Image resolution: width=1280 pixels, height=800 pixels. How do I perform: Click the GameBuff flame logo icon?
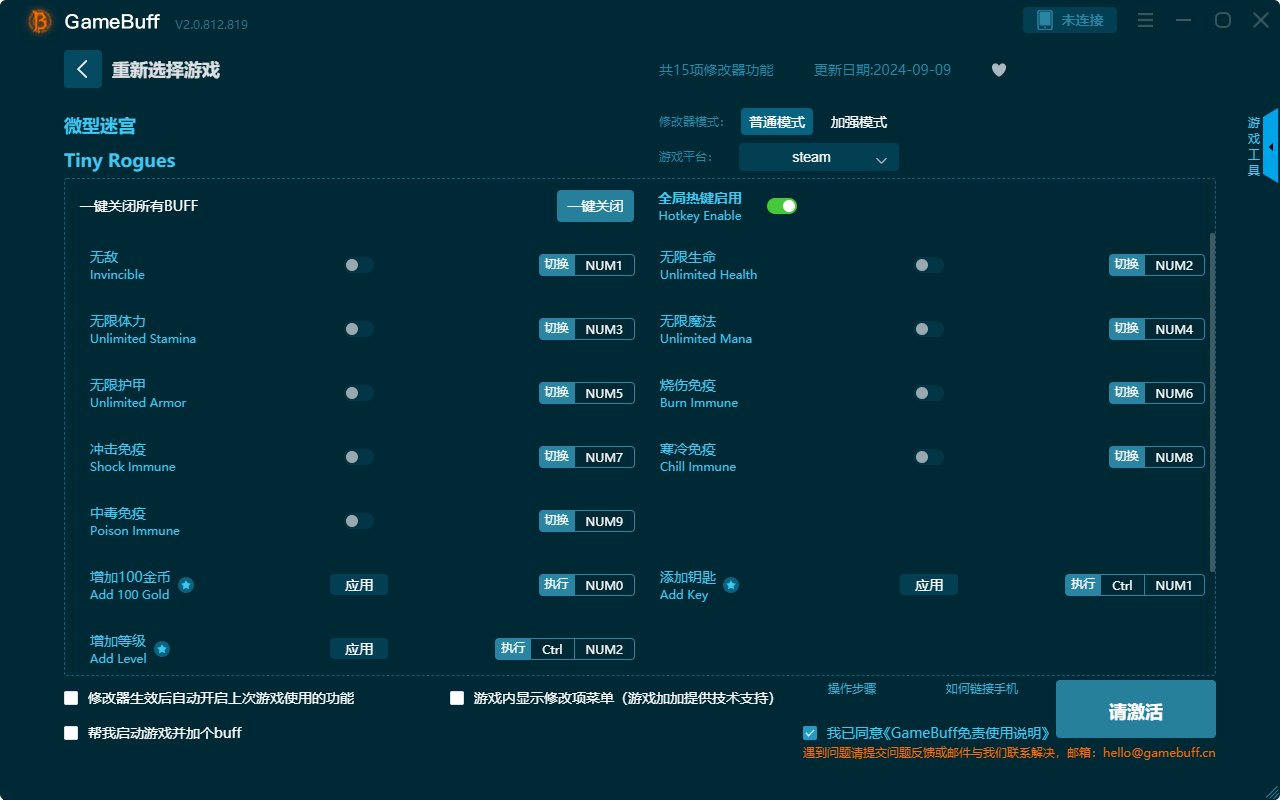pos(39,21)
